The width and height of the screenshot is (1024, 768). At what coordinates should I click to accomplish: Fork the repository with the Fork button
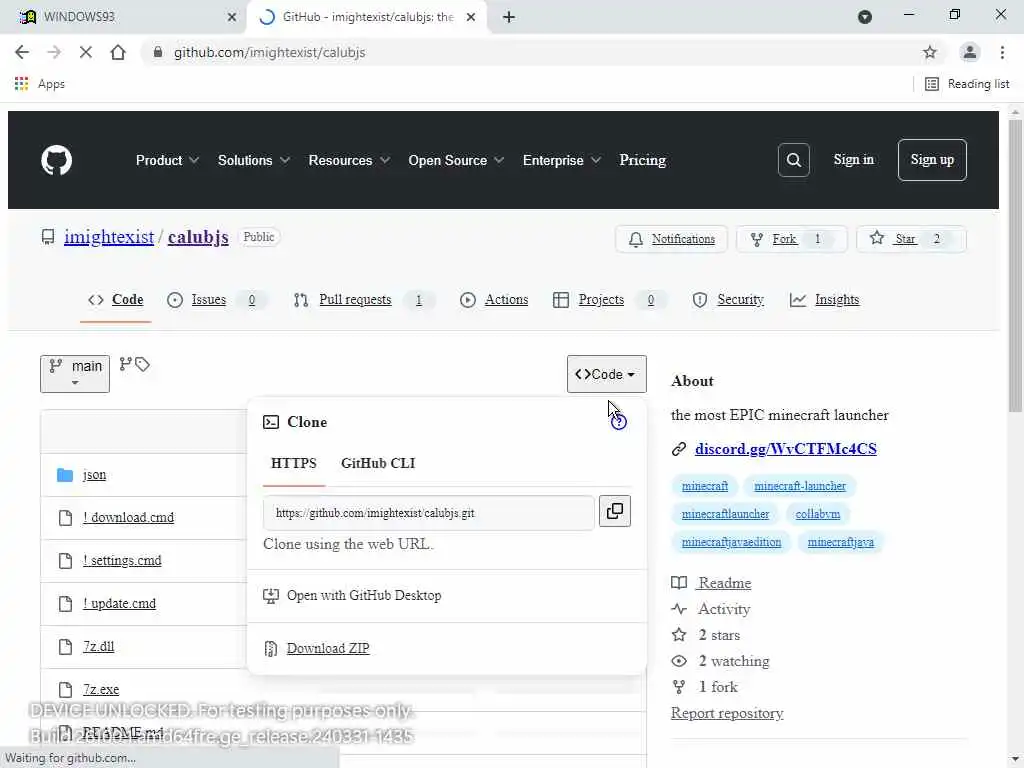(x=792, y=239)
